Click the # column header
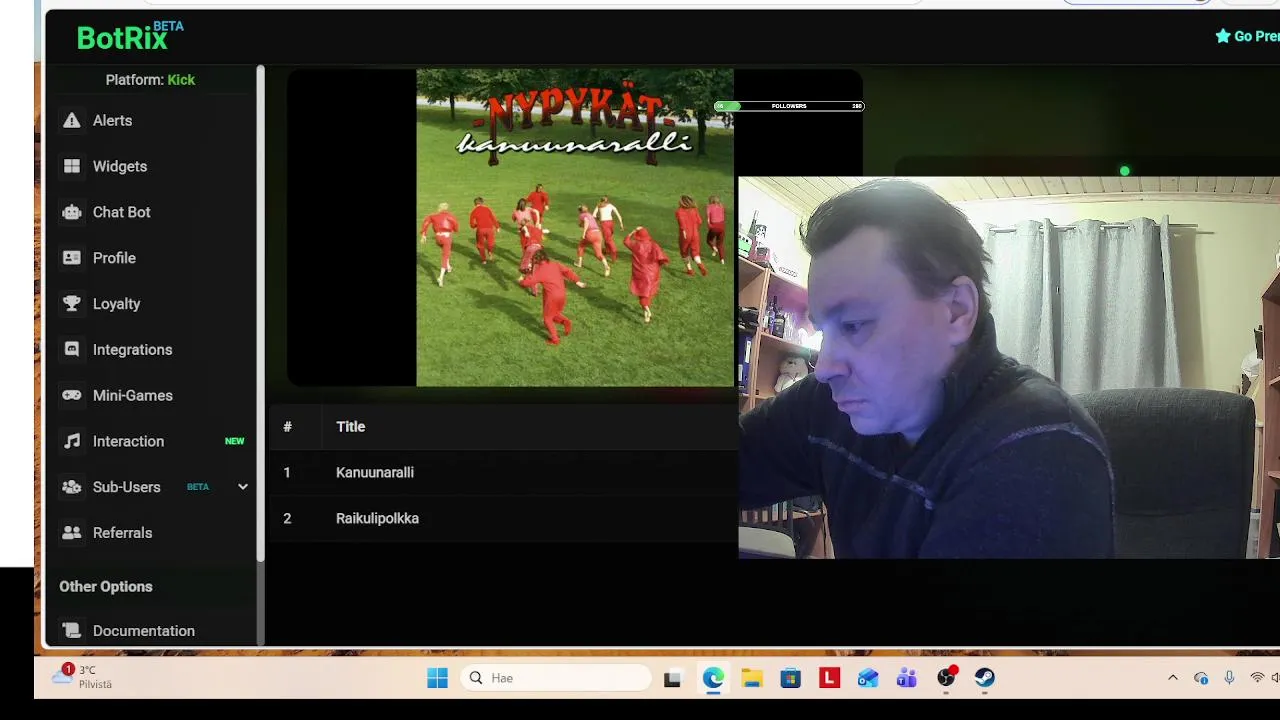The height and width of the screenshot is (720, 1280). 287,426
